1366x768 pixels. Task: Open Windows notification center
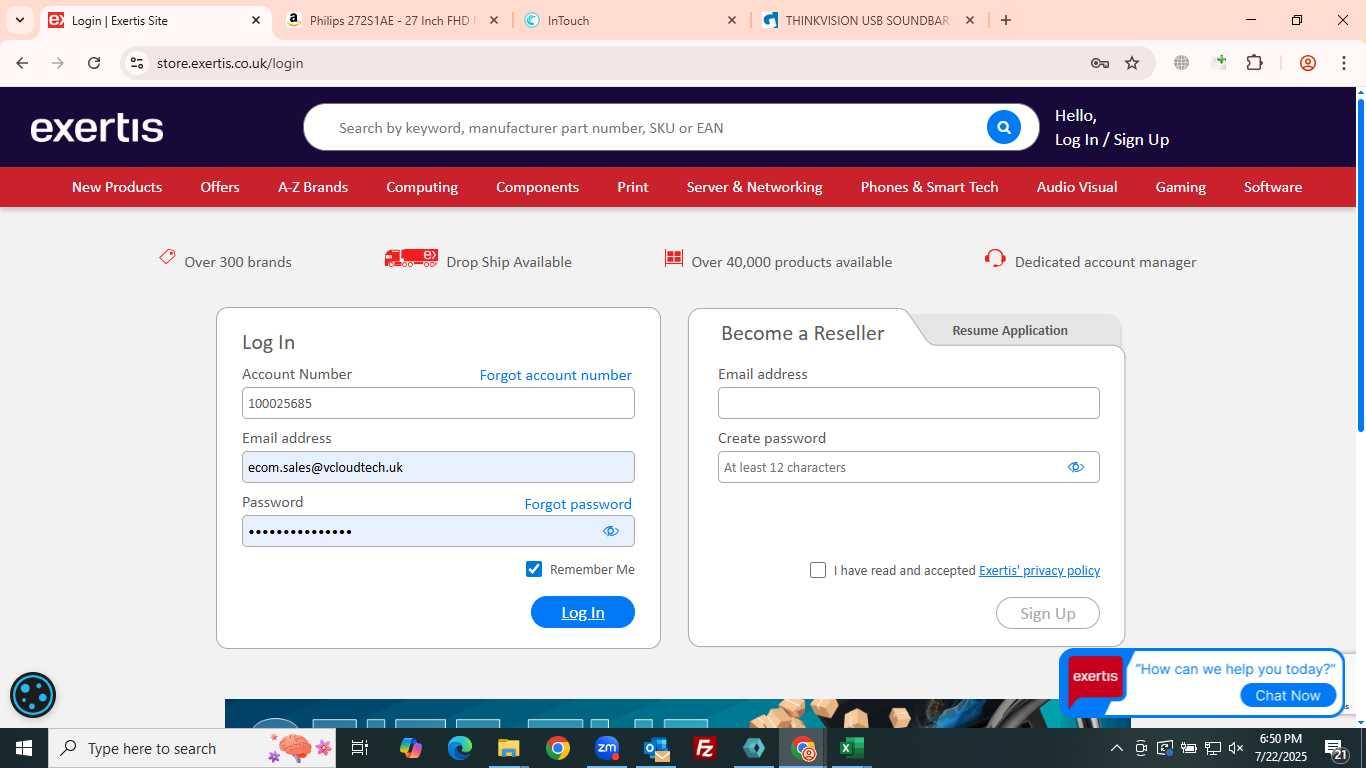[1336, 748]
